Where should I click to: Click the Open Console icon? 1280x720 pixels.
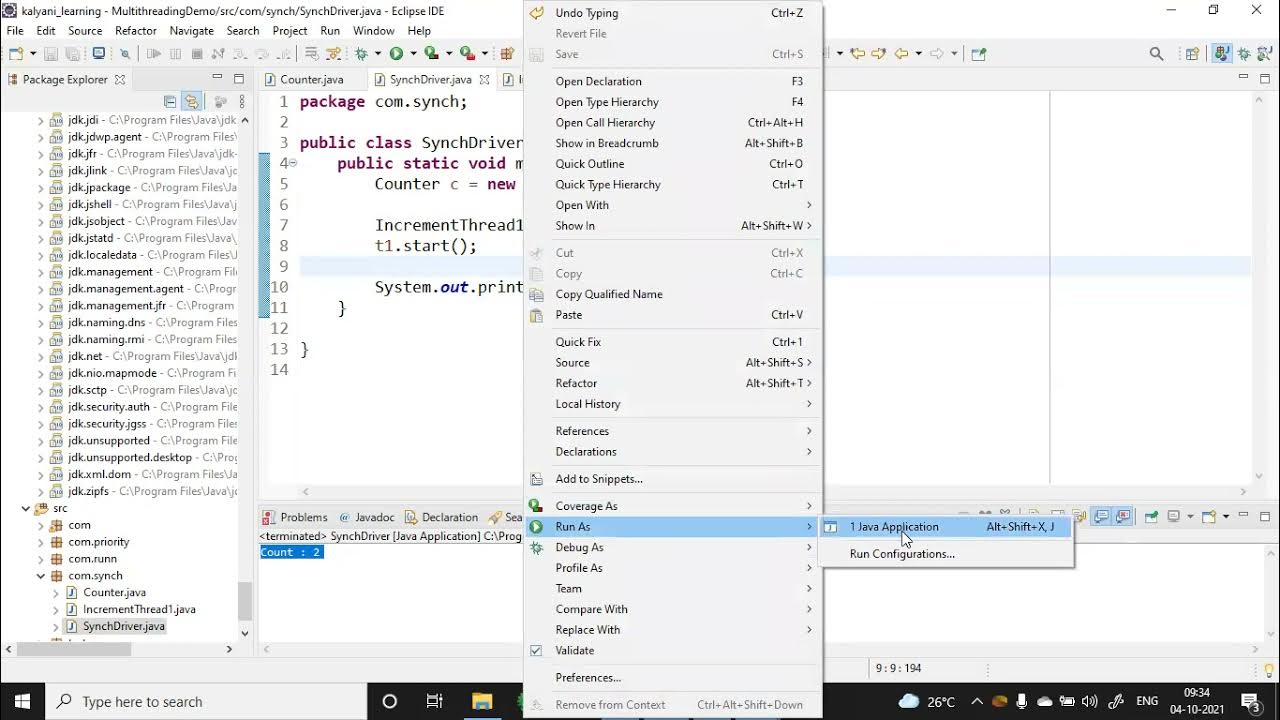(x=1207, y=517)
